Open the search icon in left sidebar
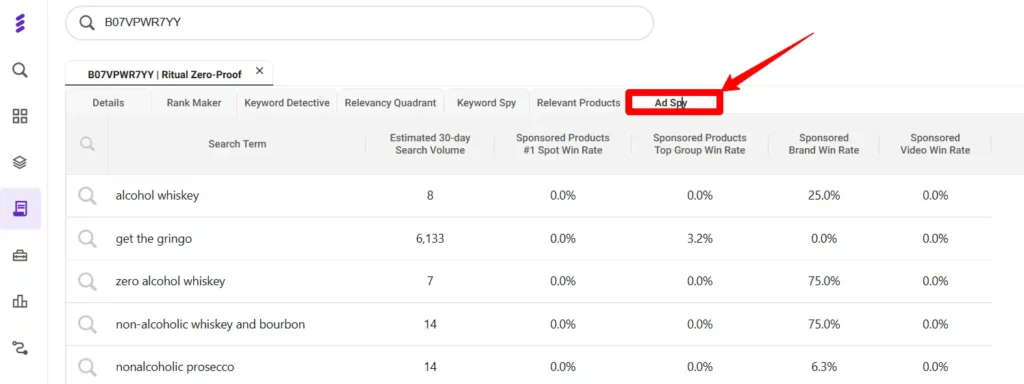The image size is (1024, 384). pyautogui.click(x=20, y=70)
